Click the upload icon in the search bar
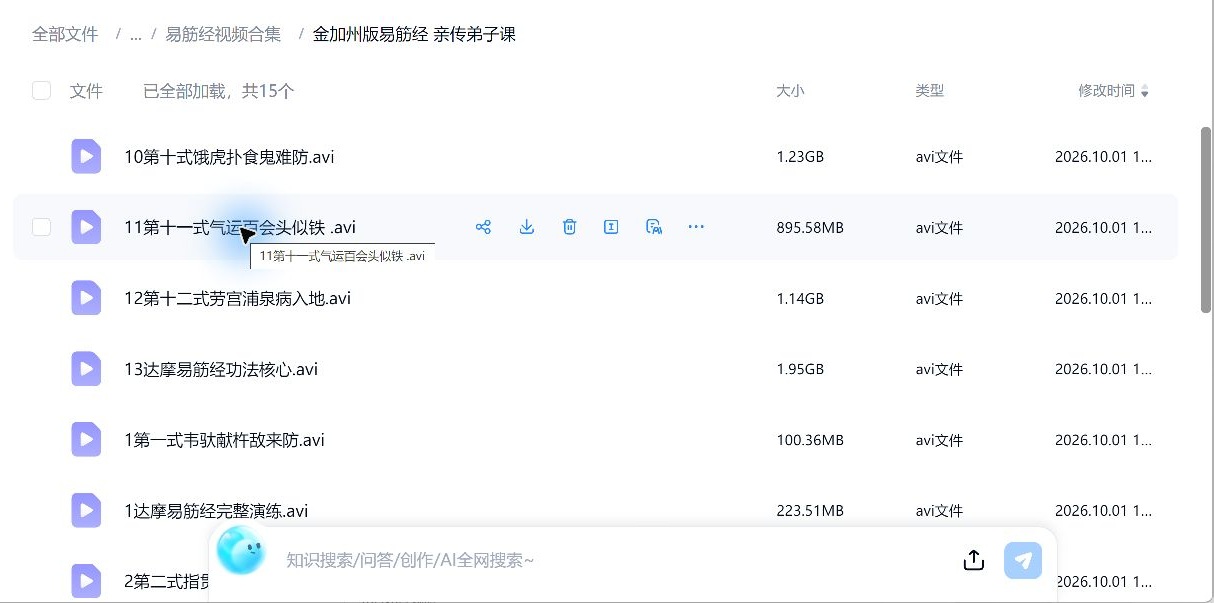This screenshot has width=1214, height=603. point(974,560)
